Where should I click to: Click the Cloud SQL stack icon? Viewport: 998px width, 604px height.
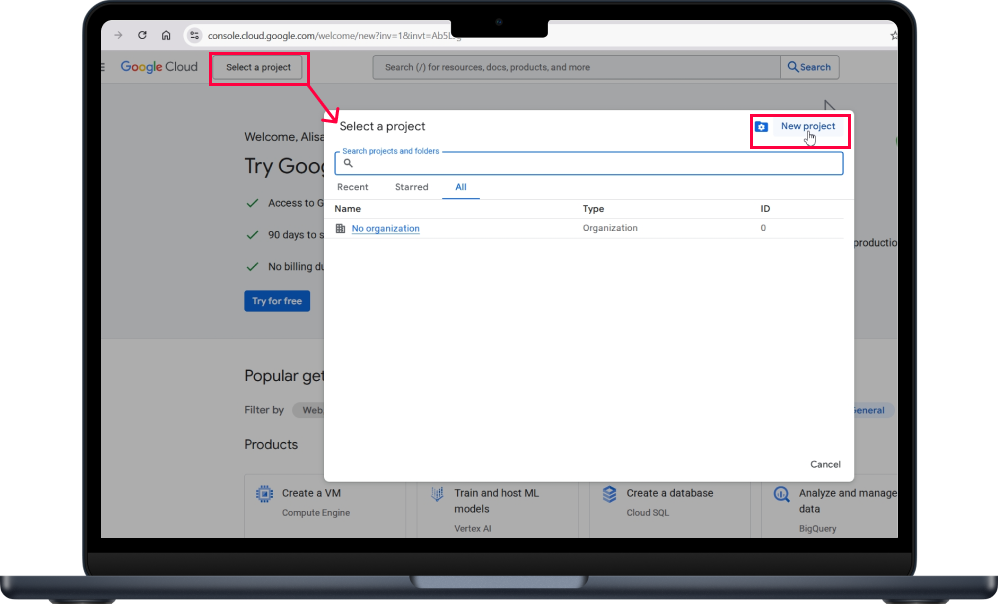[609, 494]
